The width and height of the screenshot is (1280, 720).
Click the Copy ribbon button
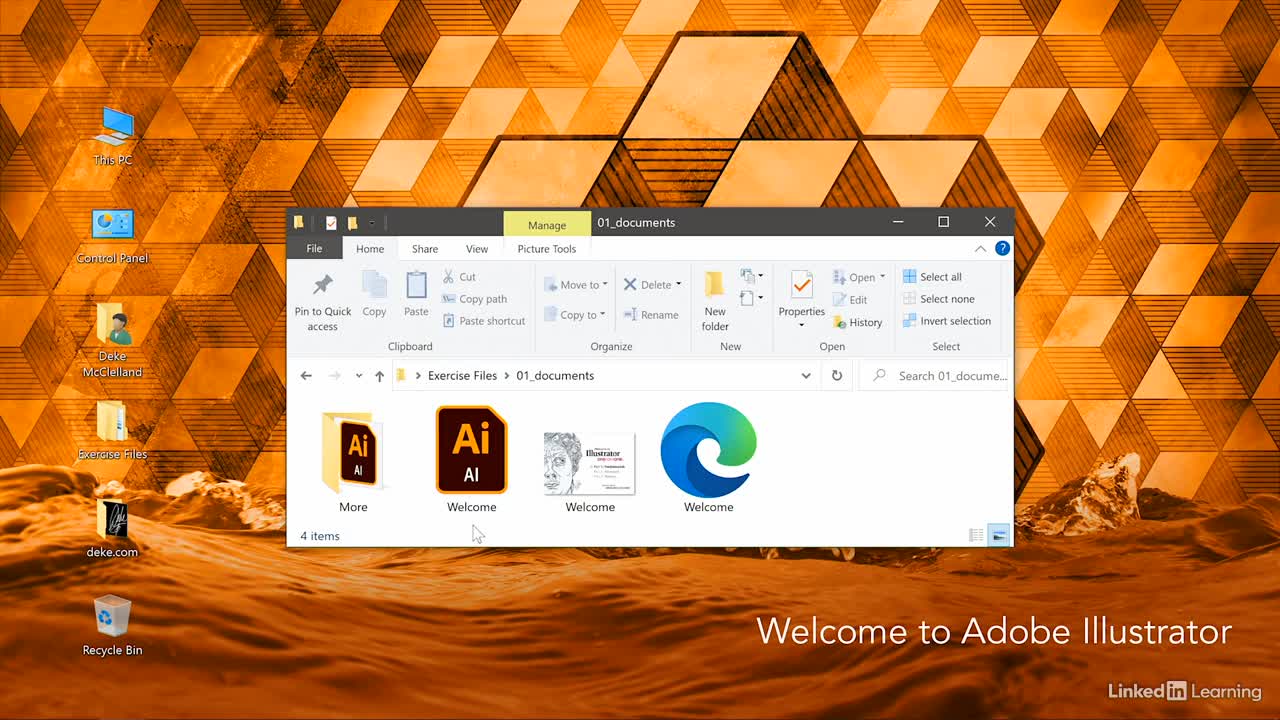coord(374,294)
